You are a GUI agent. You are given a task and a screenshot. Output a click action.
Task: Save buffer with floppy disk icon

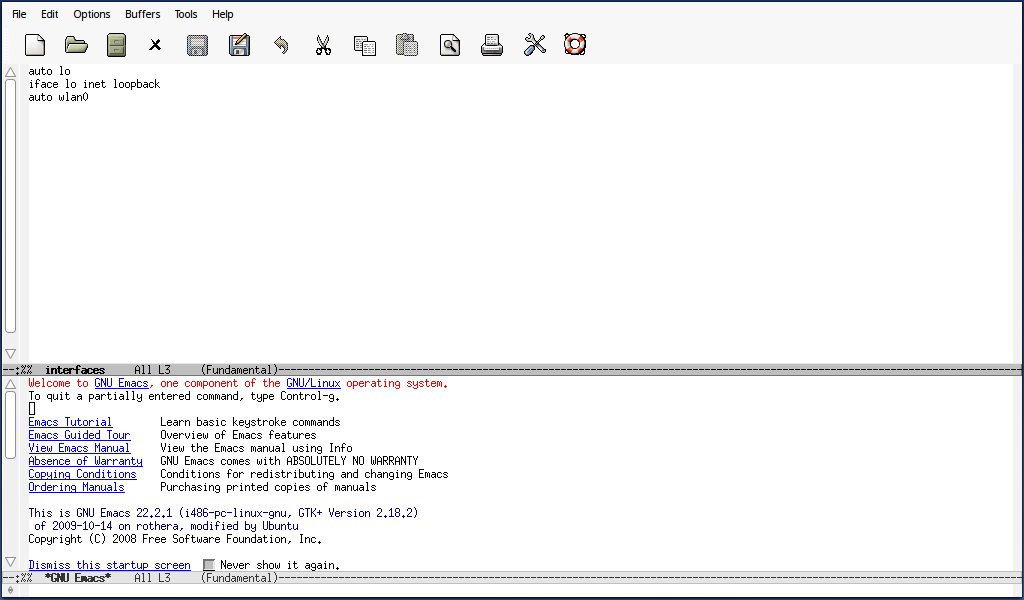click(x=197, y=45)
